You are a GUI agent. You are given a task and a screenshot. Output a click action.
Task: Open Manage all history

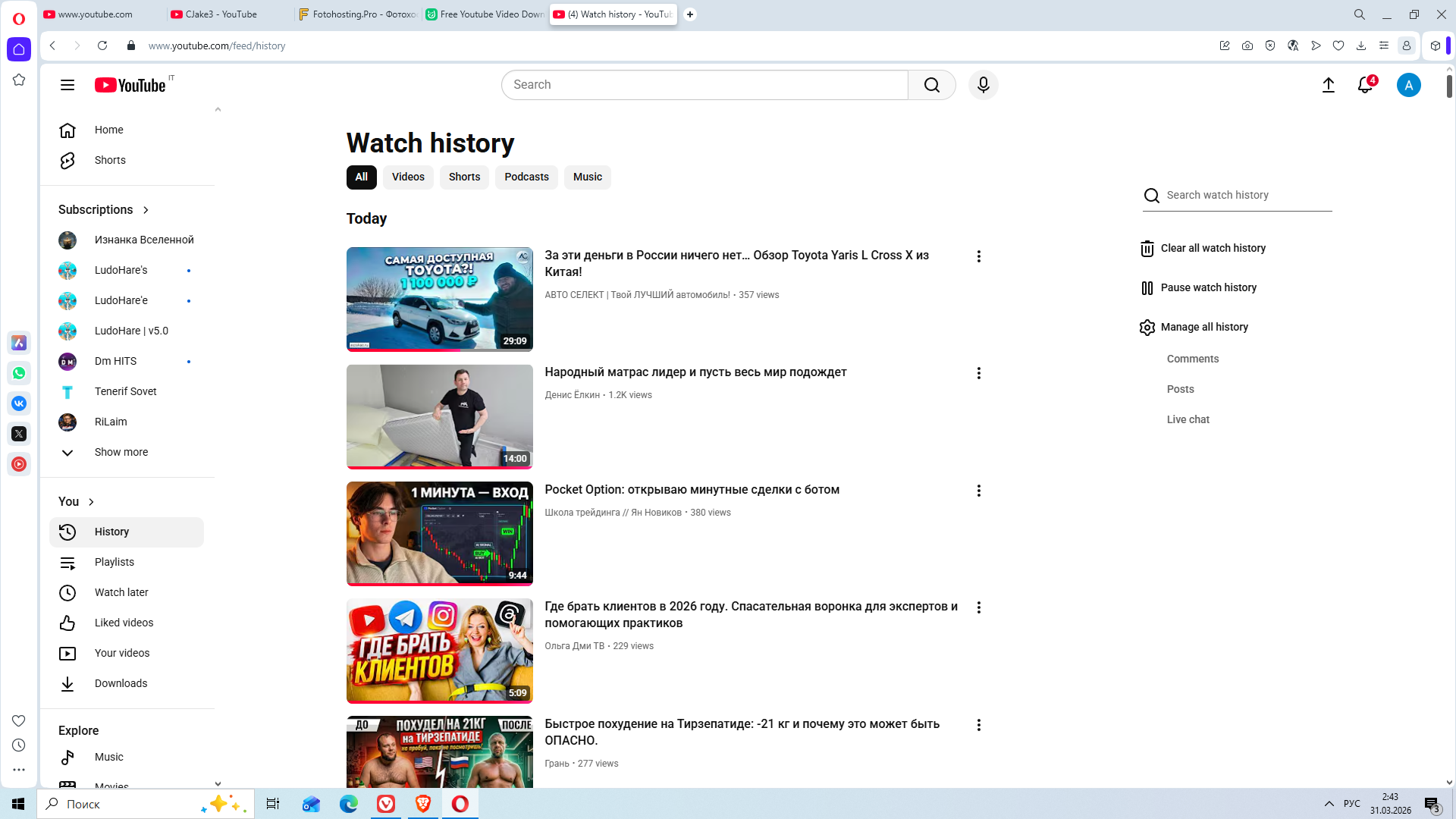click(1203, 327)
